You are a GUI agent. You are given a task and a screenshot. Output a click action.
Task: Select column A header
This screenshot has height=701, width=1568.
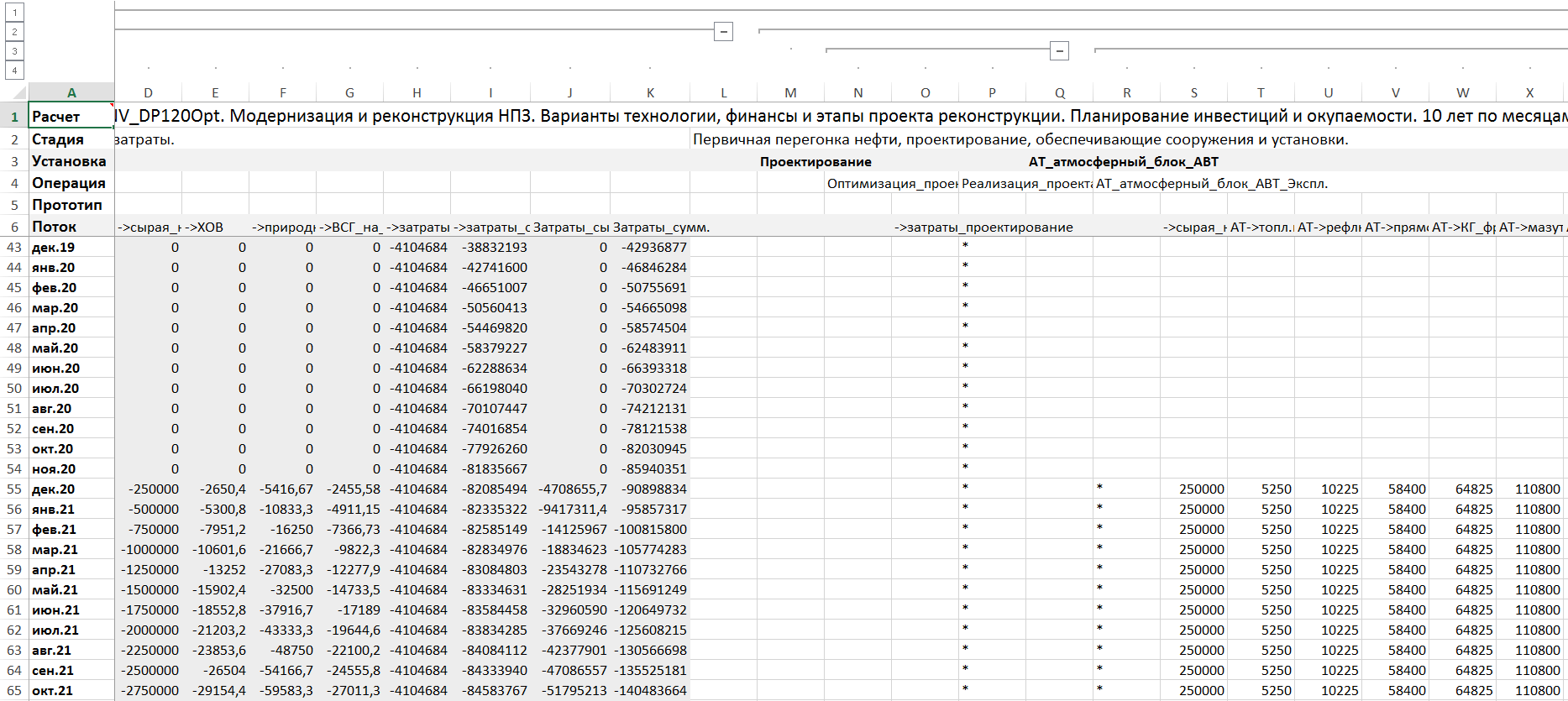pos(71,92)
